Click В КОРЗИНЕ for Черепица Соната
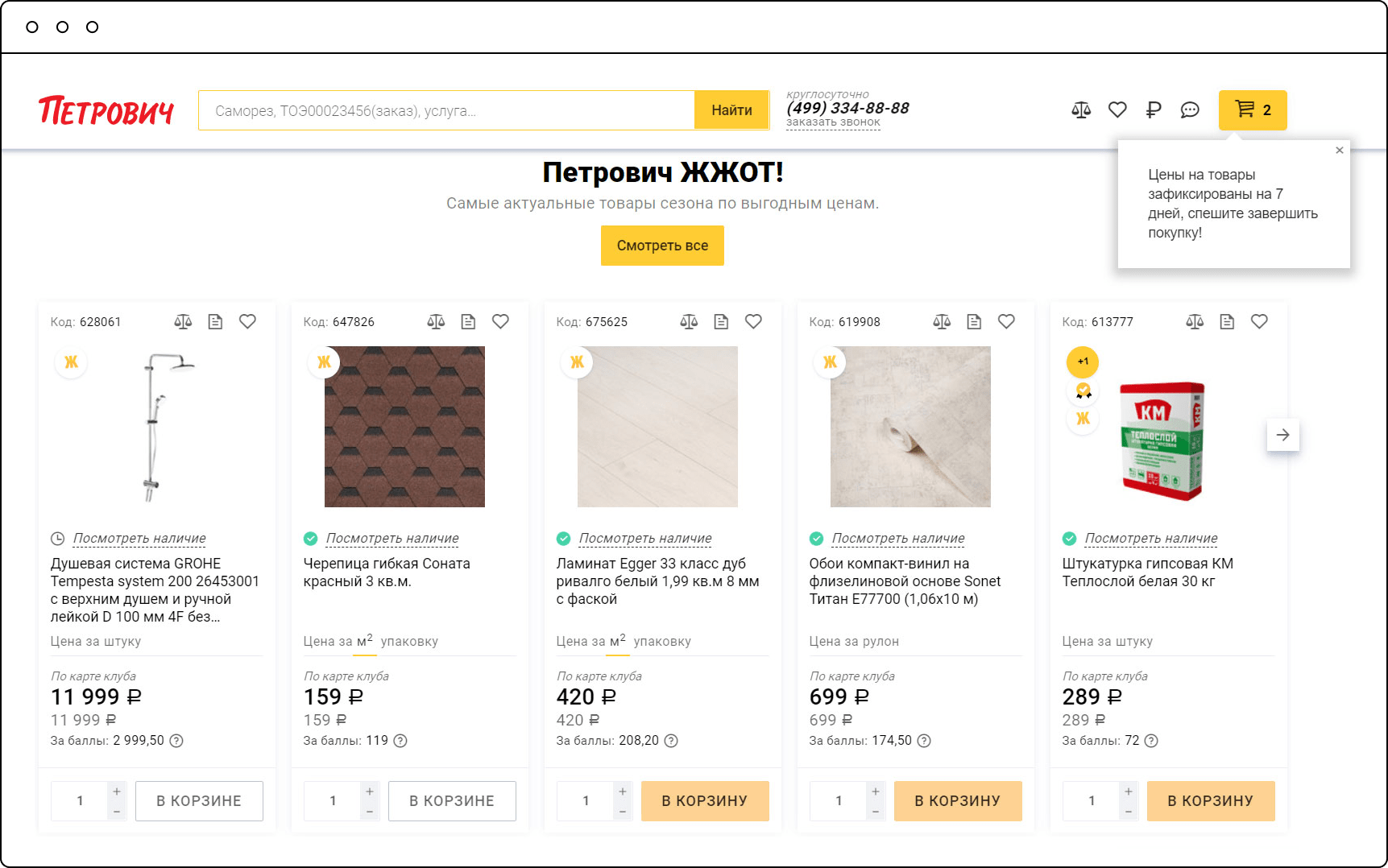This screenshot has width=1388, height=868. [x=452, y=801]
